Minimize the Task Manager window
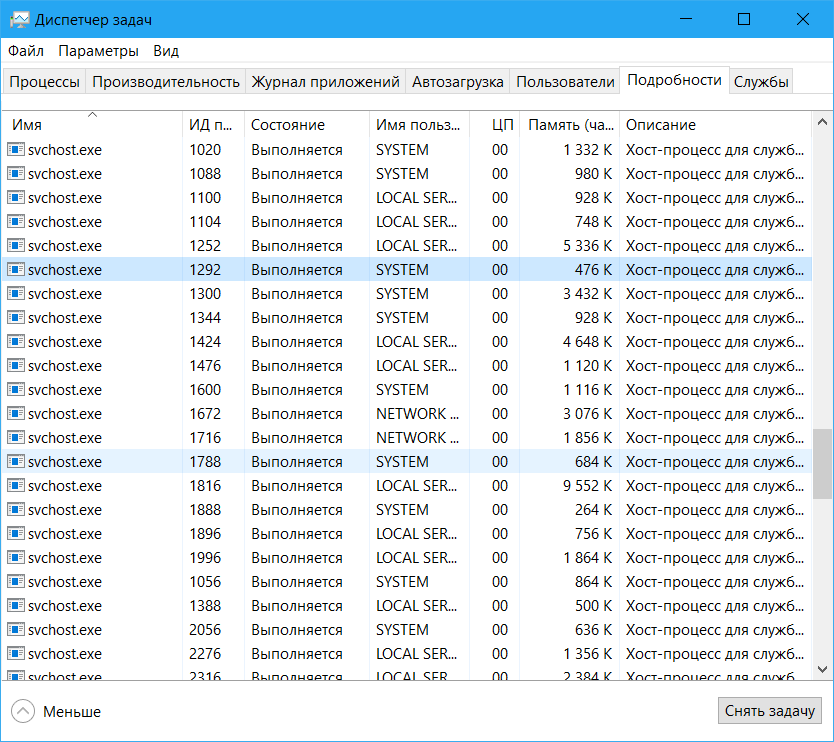 [686, 19]
